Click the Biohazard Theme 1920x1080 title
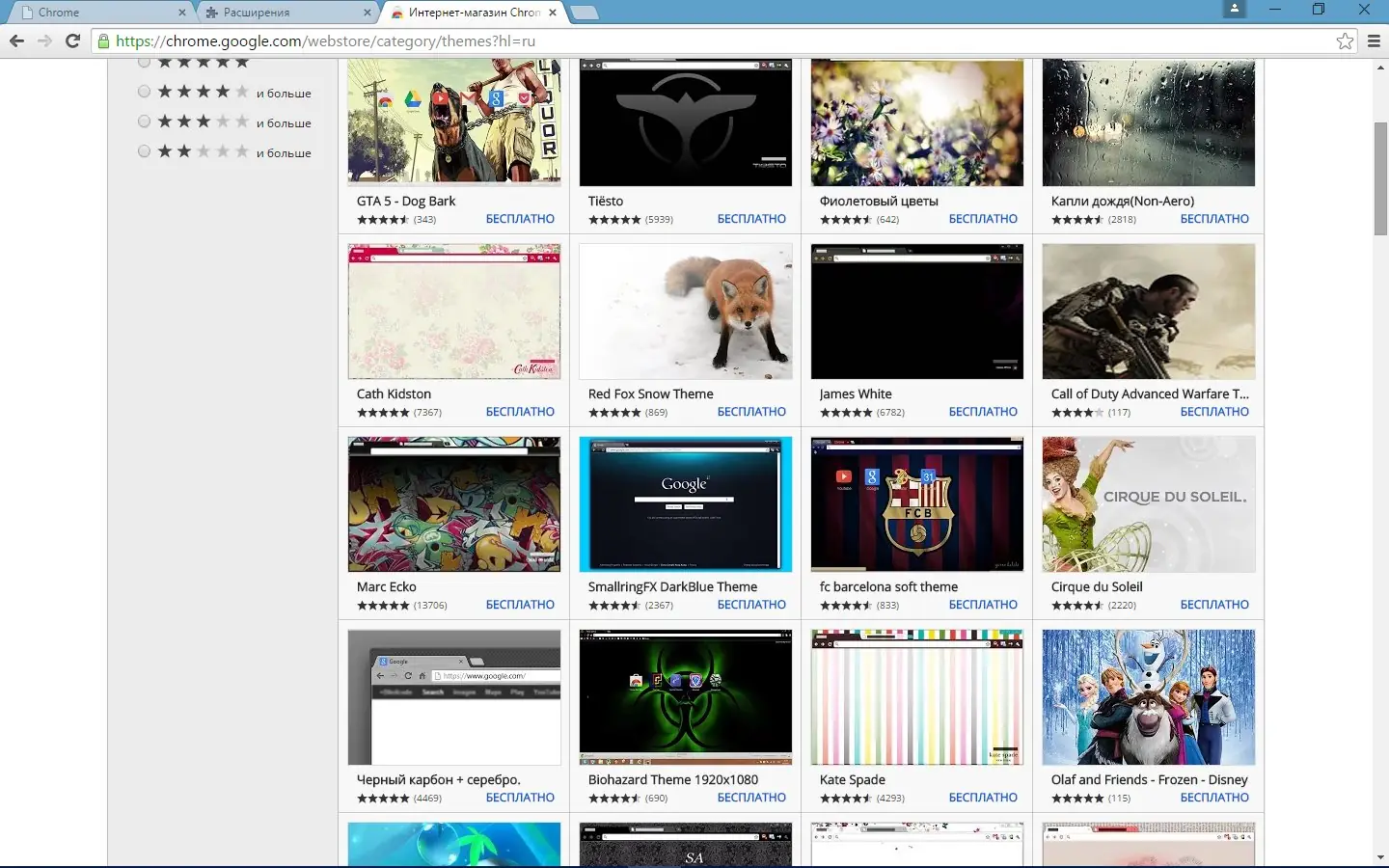Image resolution: width=1389 pixels, height=868 pixels. pyautogui.click(x=673, y=779)
